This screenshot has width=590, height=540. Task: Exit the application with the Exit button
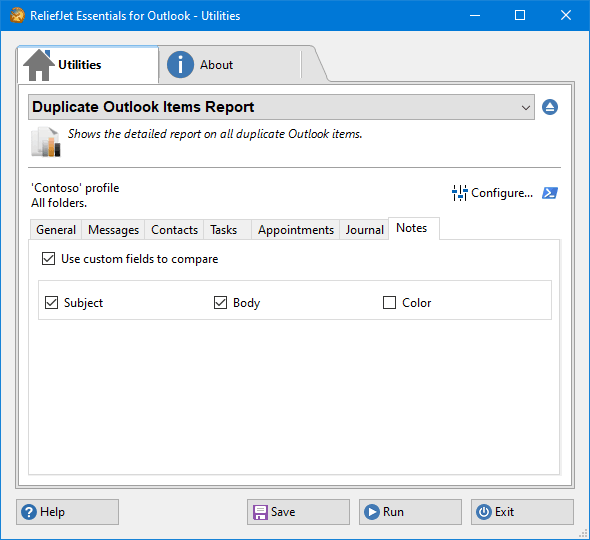[522, 512]
